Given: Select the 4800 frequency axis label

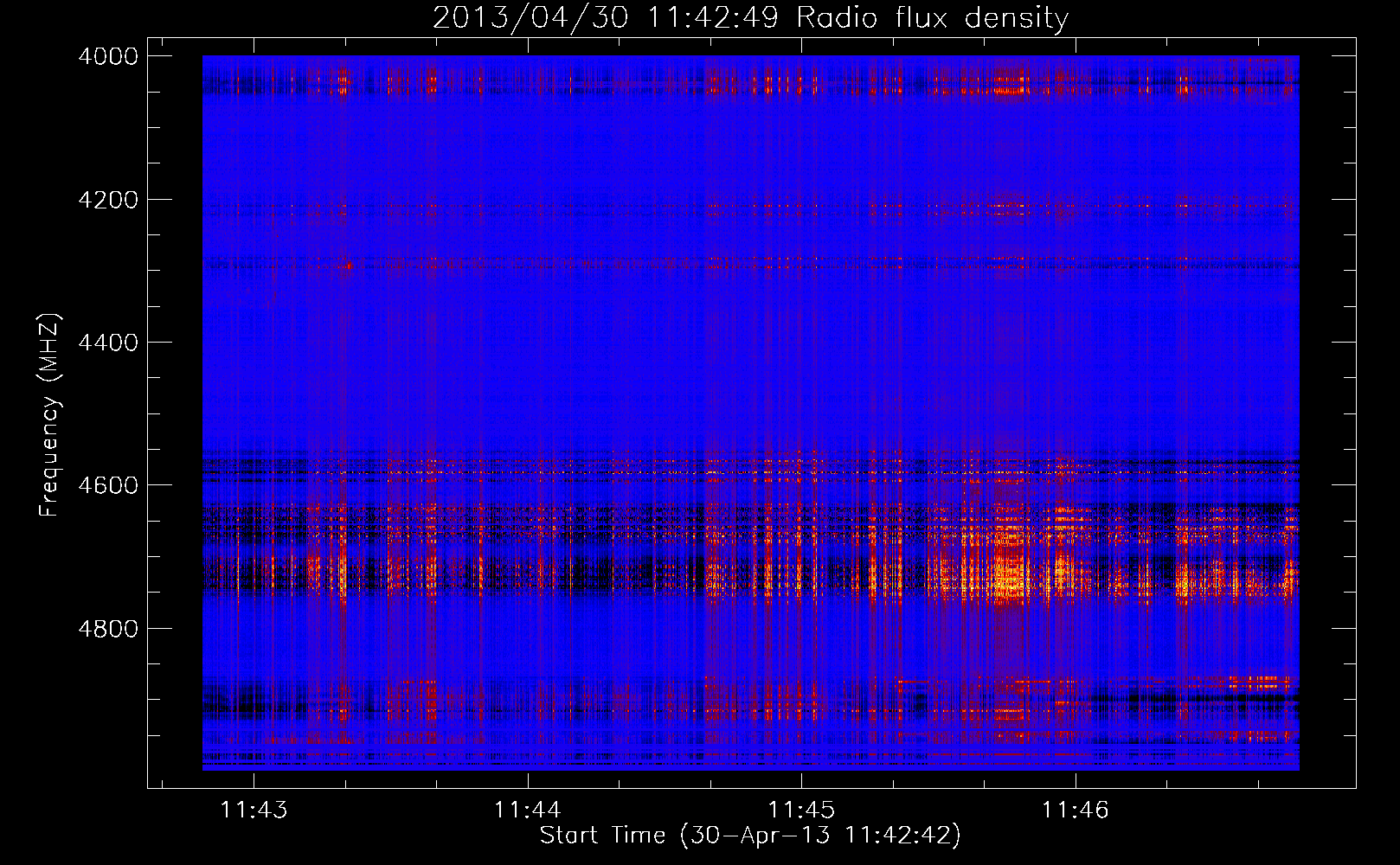Looking at the screenshot, I should (x=108, y=629).
